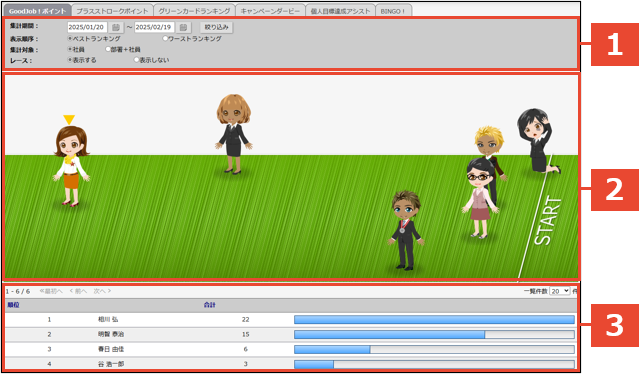Select the brown-haired avatar in black suit

234,134
